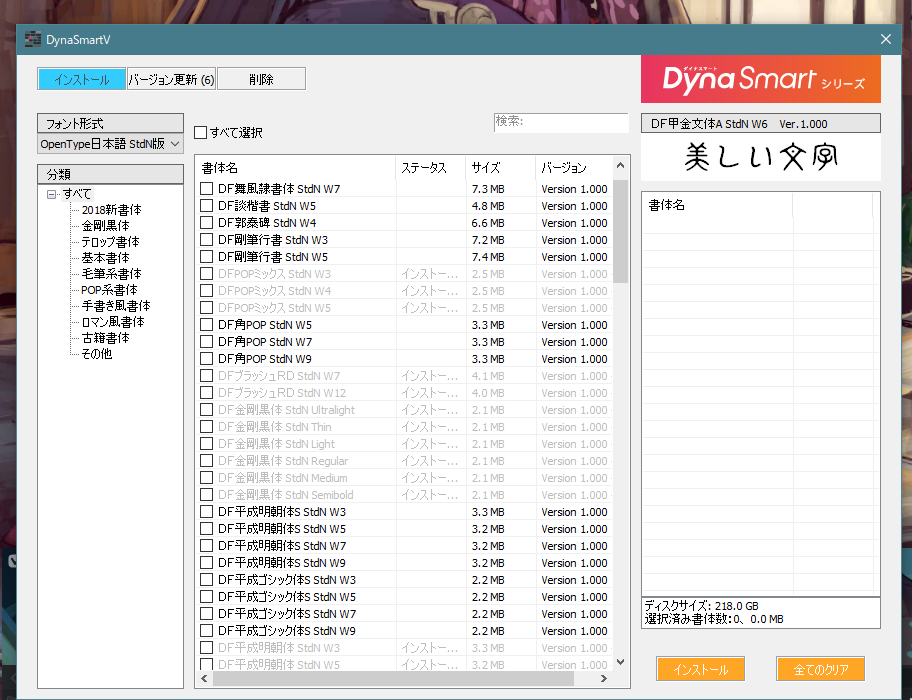Click the orange インストール button

coord(700,669)
